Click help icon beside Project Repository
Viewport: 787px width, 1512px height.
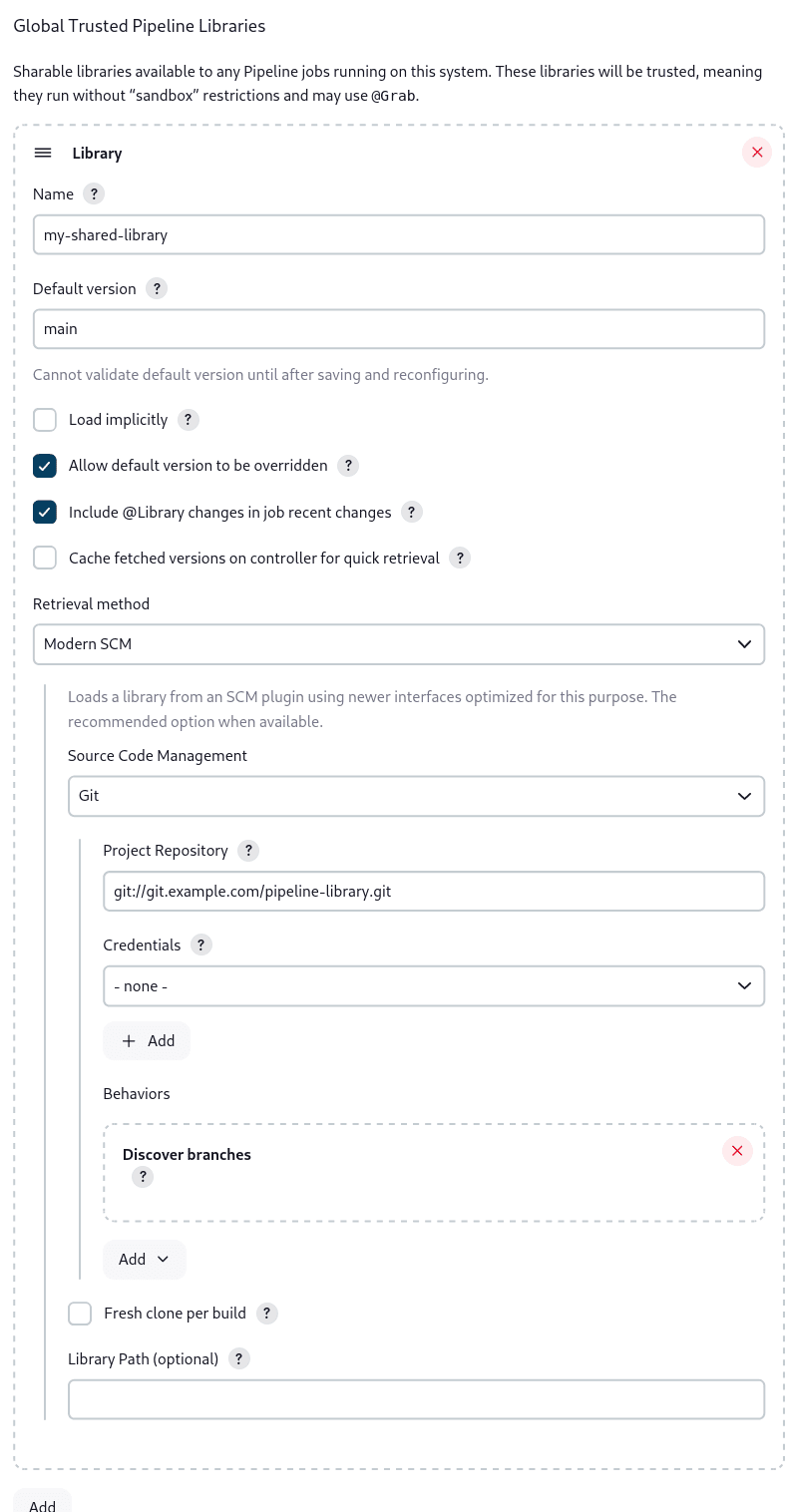coord(249,851)
